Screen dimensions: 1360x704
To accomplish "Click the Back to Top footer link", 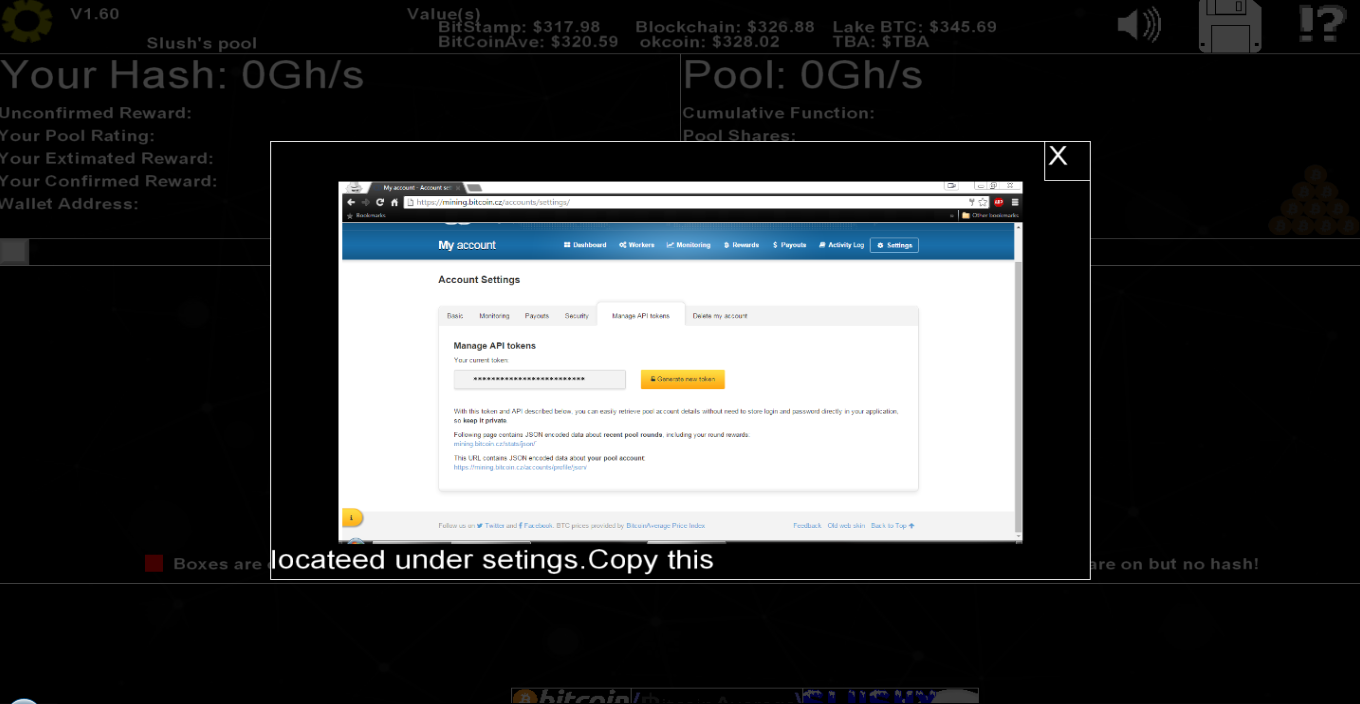I will pyautogui.click(x=893, y=525).
